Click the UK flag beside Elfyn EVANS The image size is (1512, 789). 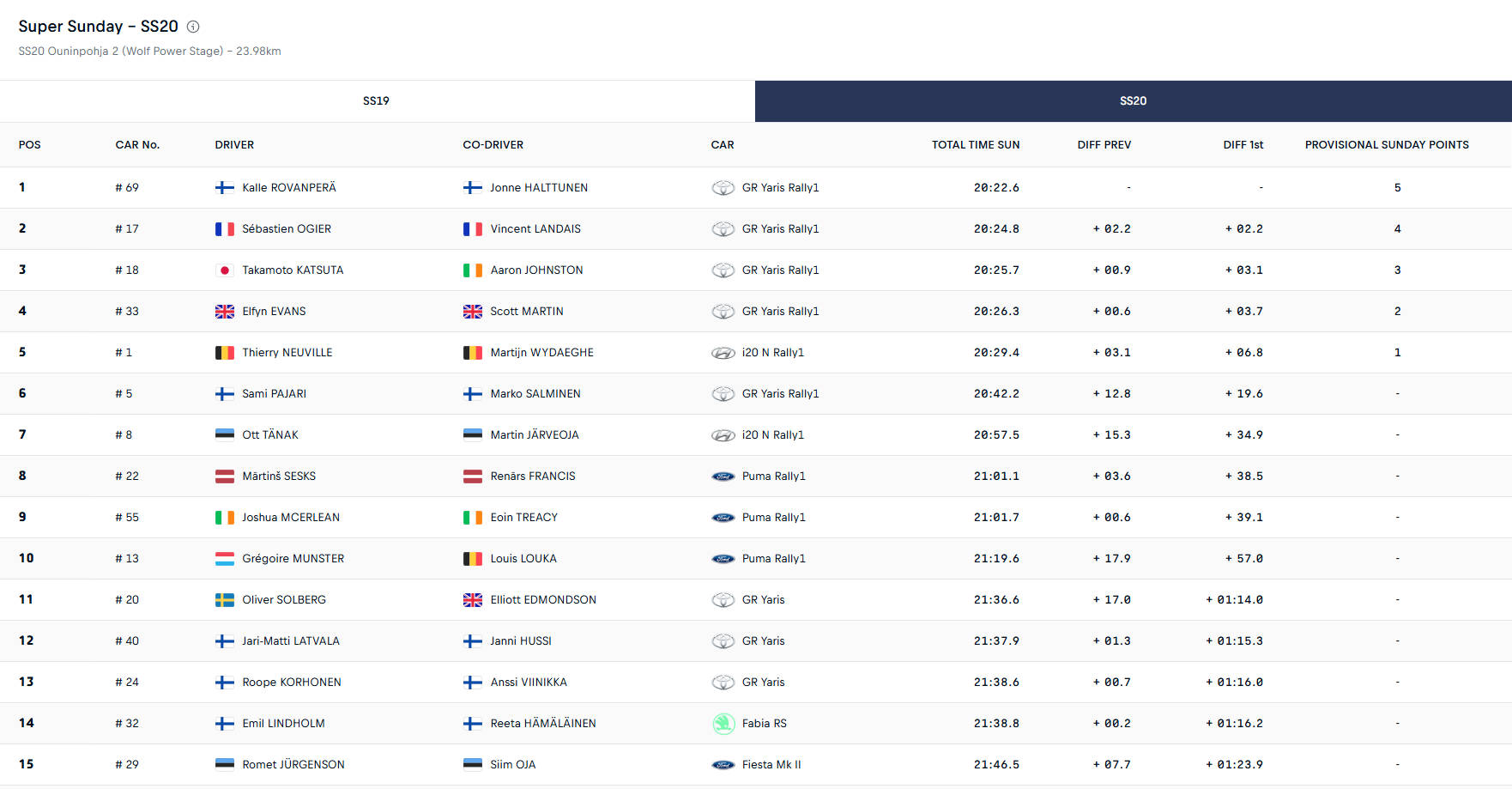coord(225,312)
